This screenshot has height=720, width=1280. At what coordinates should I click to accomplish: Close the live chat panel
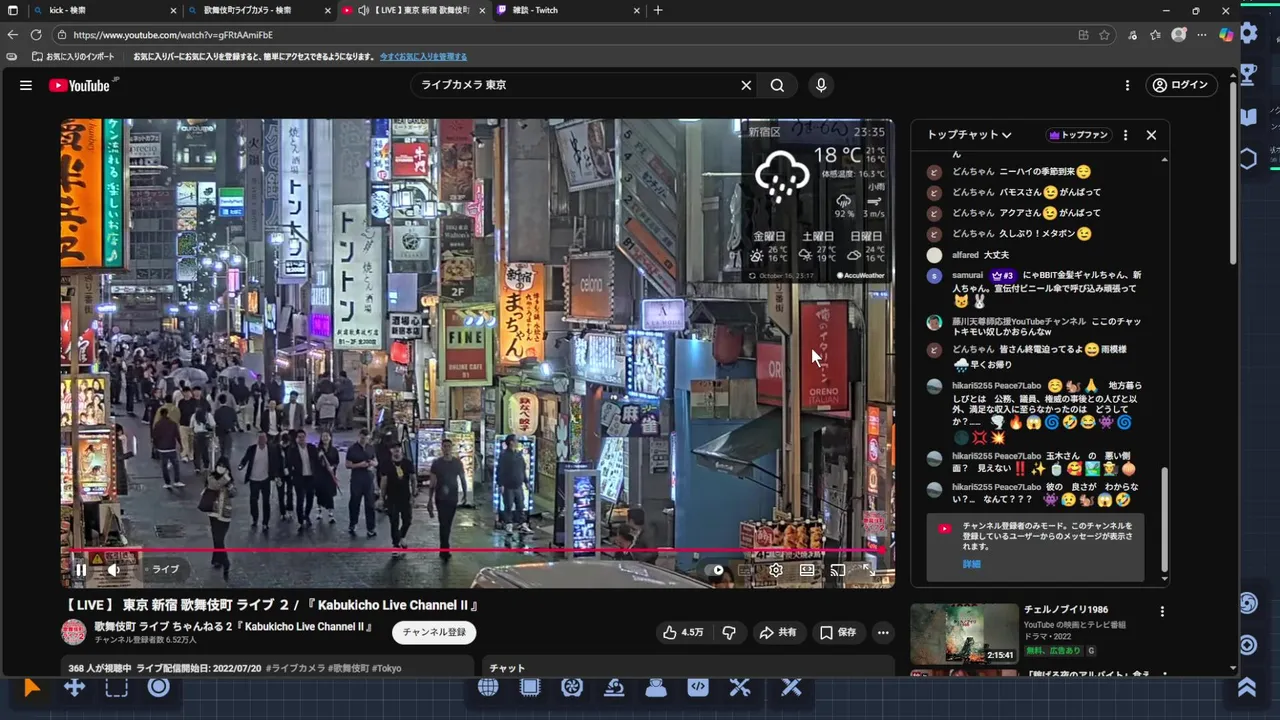pyautogui.click(x=1151, y=135)
